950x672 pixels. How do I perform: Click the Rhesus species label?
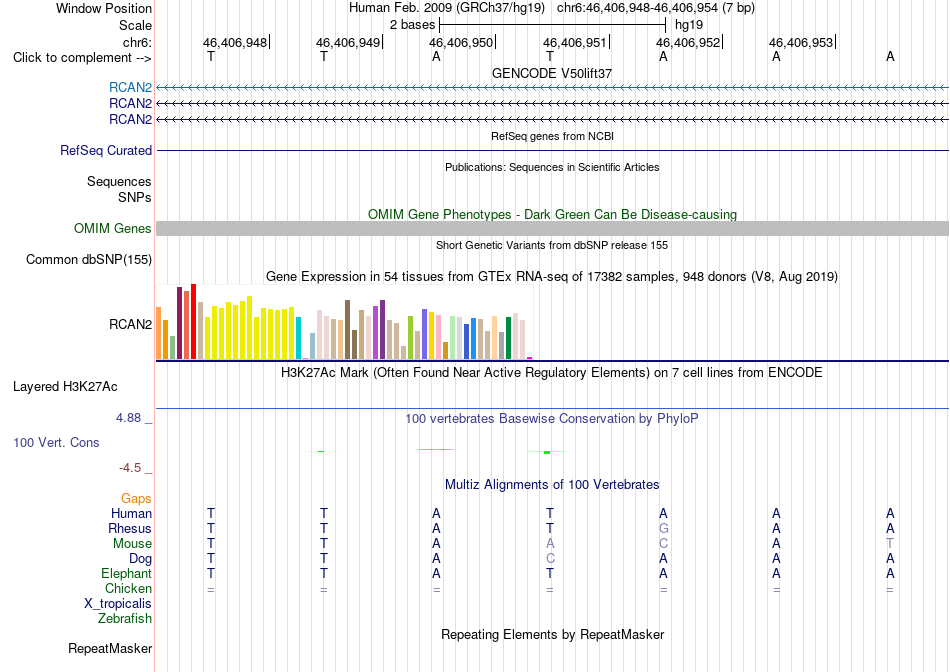click(x=130, y=528)
